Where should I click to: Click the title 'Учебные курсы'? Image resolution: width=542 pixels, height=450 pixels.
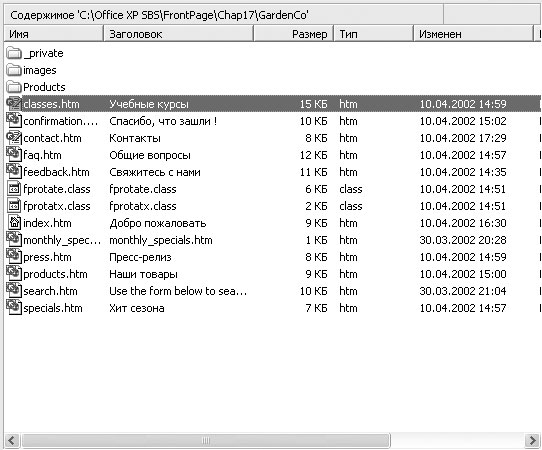tap(149, 104)
